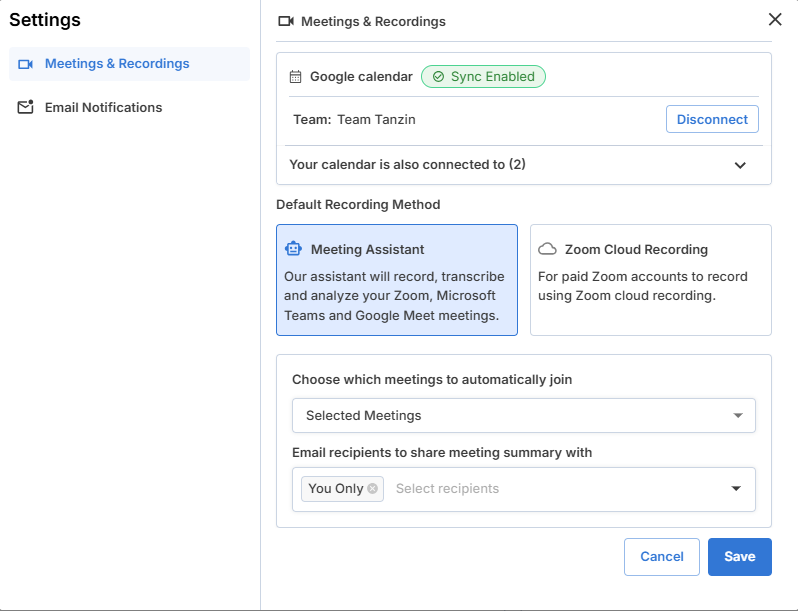
Task: Click the 'Settings' title text
Action: pos(45,20)
